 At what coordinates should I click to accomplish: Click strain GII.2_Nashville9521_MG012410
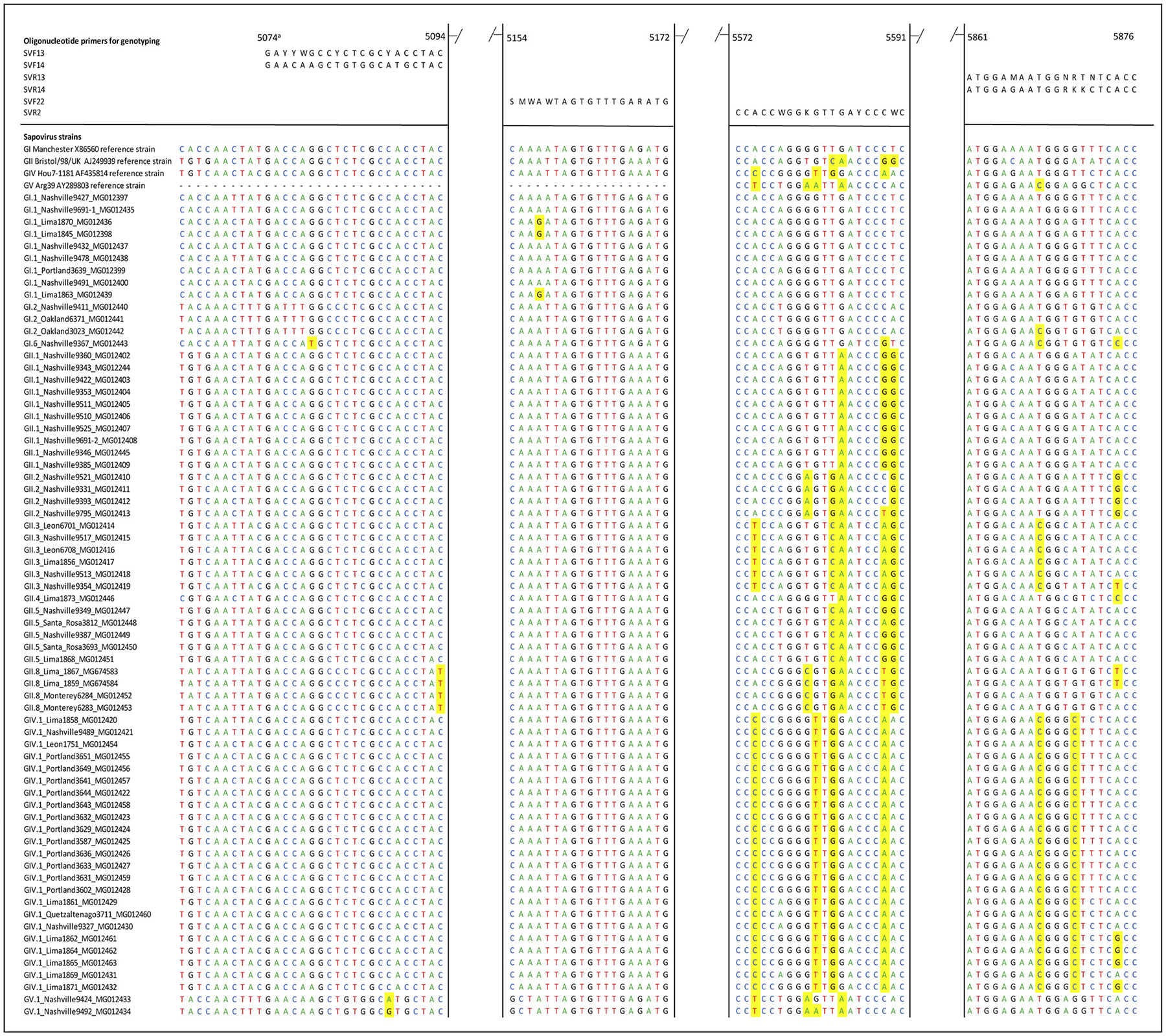[x=77, y=478]
